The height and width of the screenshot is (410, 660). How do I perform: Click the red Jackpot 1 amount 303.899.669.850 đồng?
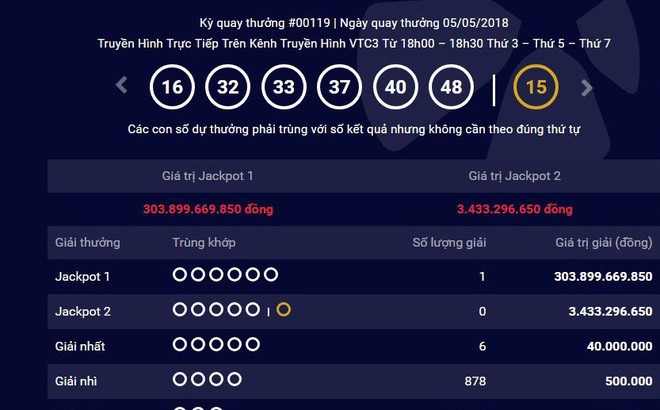click(208, 210)
